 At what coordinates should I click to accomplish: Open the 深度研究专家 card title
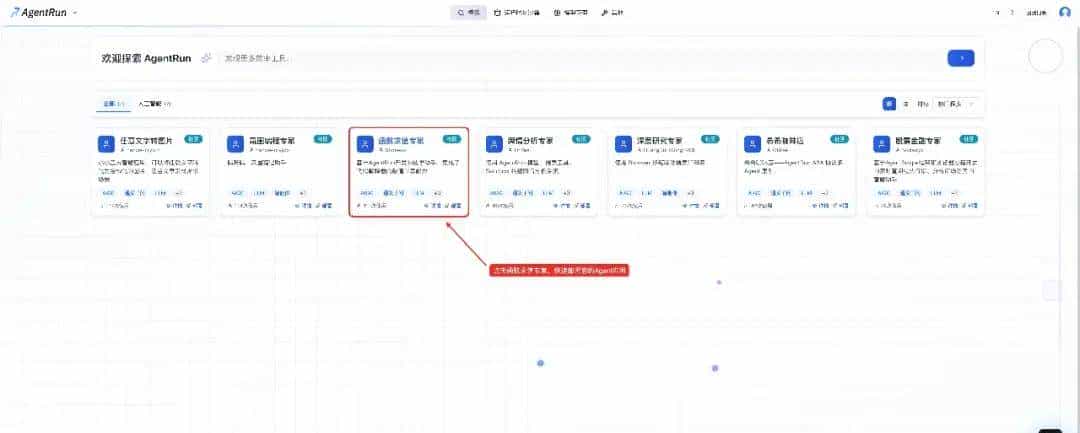click(x=659, y=140)
